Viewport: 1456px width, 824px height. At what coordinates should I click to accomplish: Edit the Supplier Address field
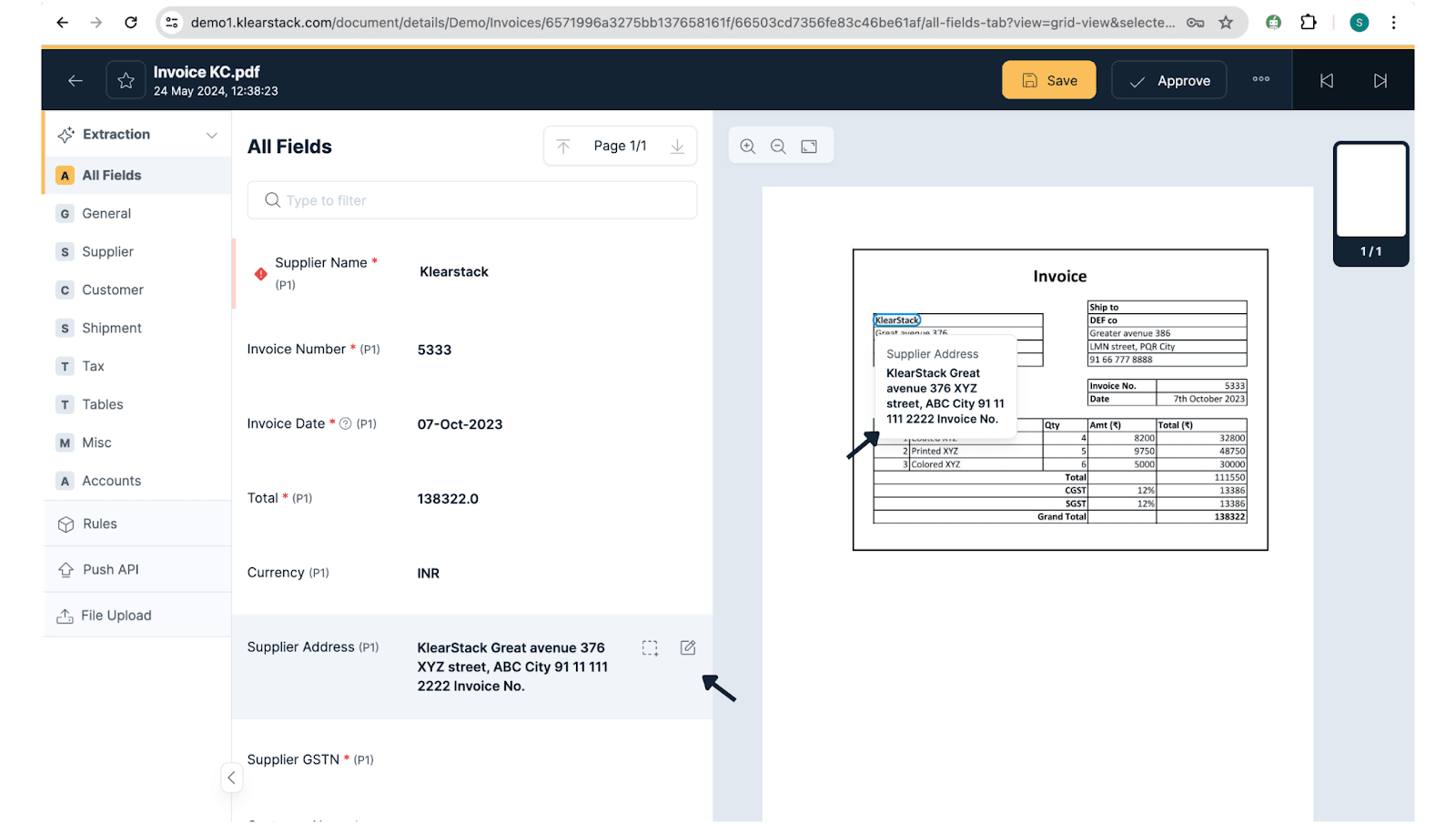coord(688,647)
